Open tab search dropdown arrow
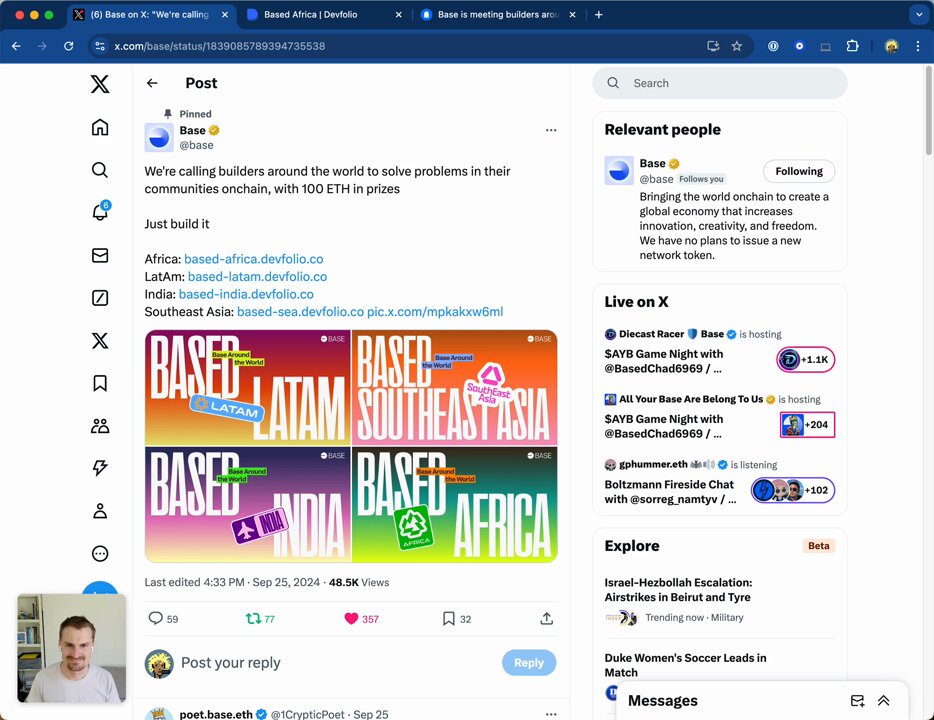The height and width of the screenshot is (720, 934). click(x=919, y=14)
